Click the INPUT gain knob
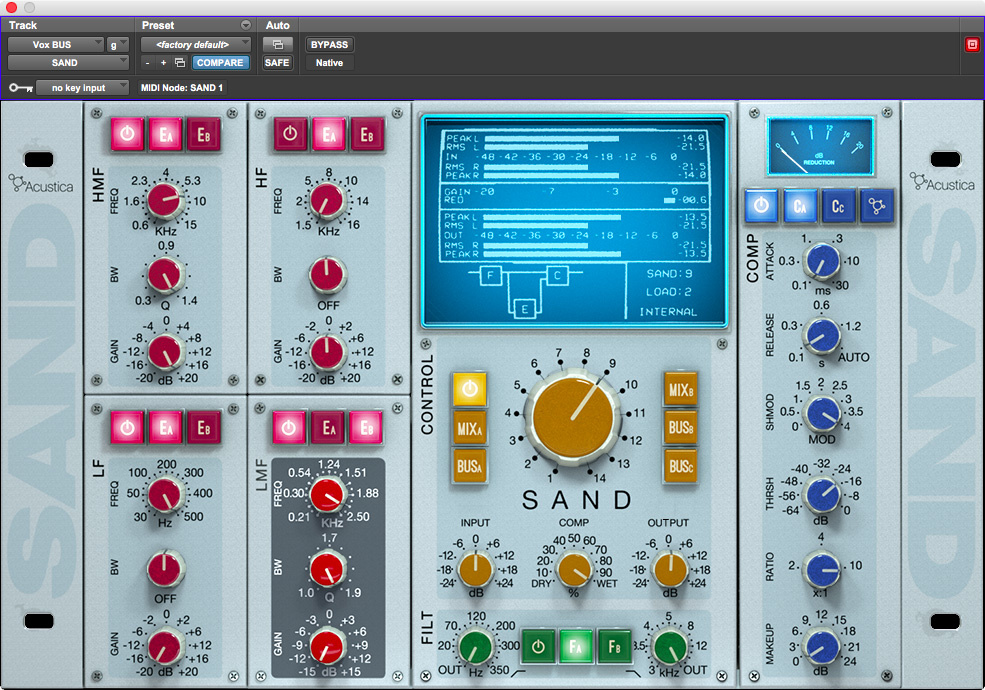This screenshot has width=985, height=690. point(476,569)
